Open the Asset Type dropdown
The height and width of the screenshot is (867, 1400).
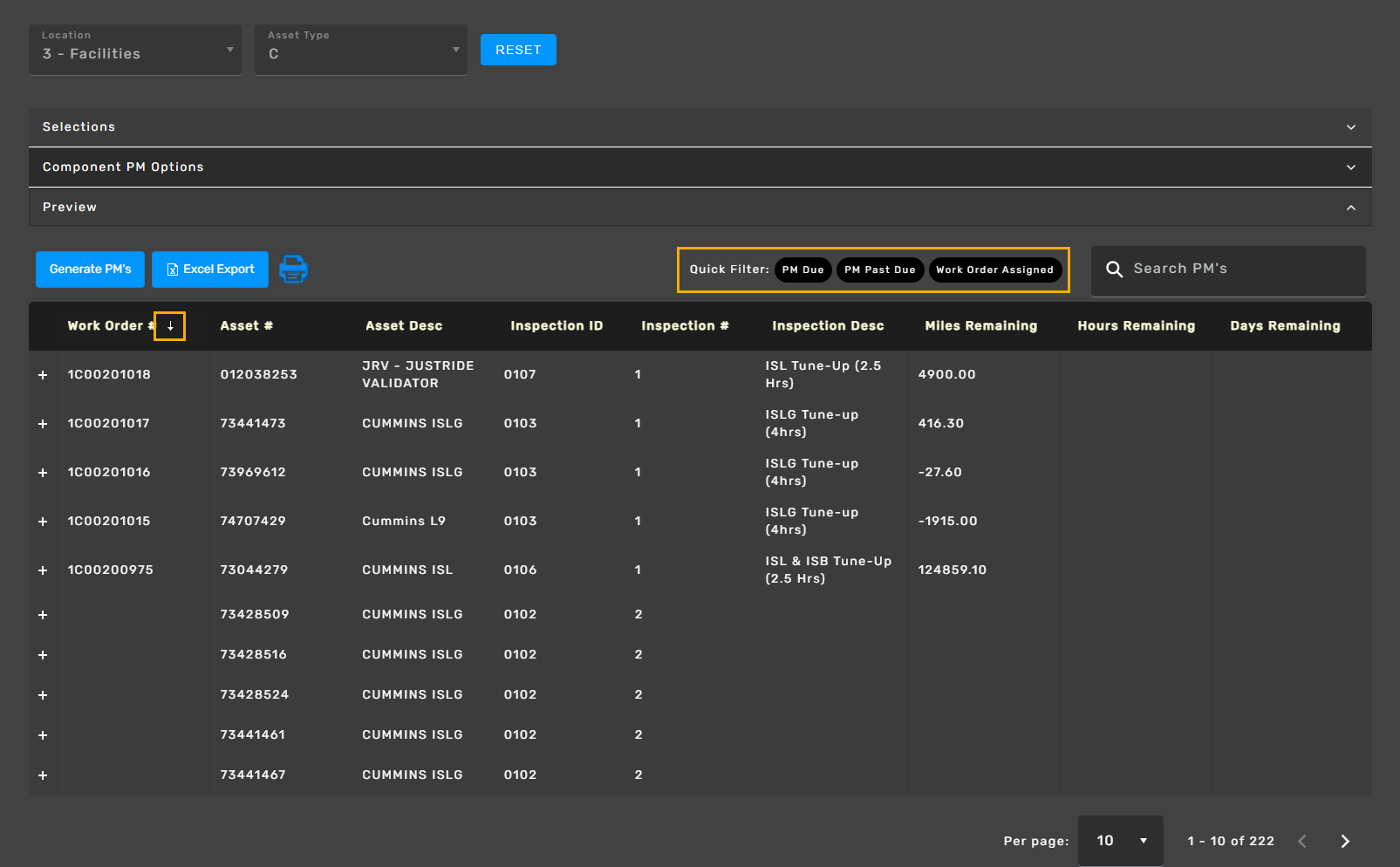361,51
